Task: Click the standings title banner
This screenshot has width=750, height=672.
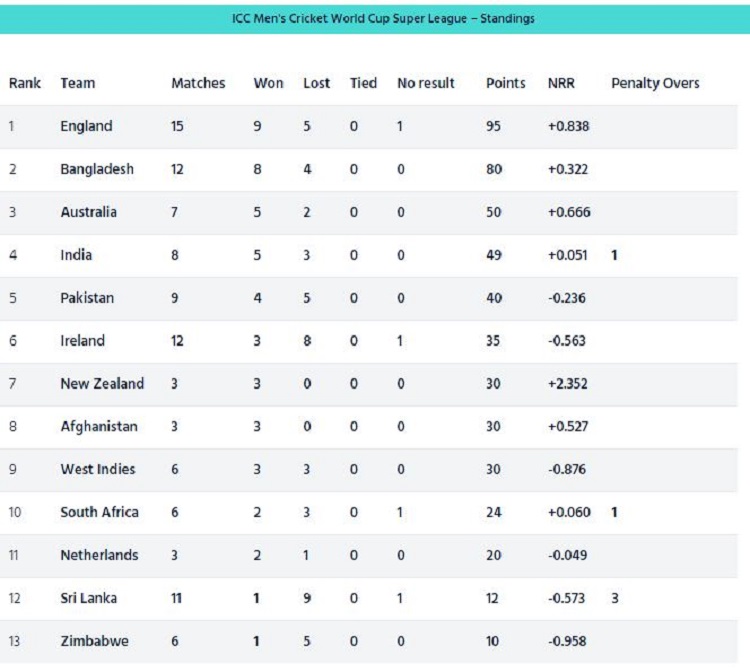Action: (x=375, y=19)
